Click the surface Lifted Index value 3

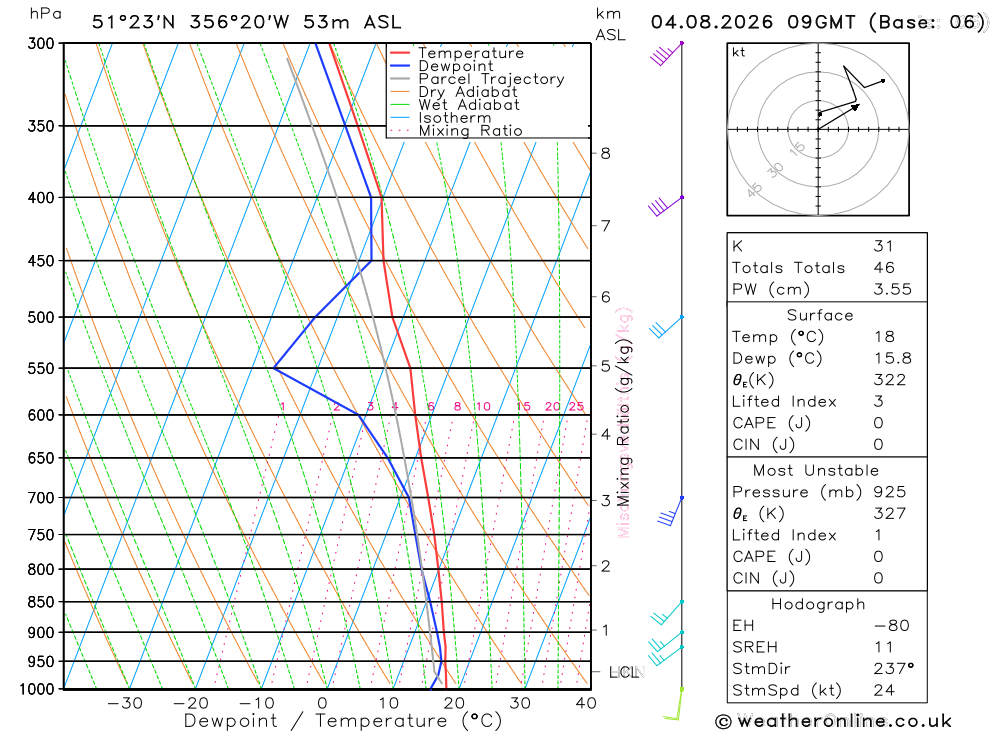[878, 402]
